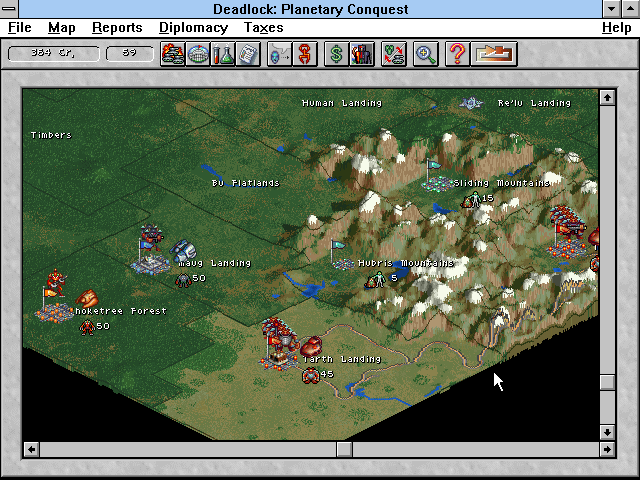Open the Reports menu

coord(117,27)
